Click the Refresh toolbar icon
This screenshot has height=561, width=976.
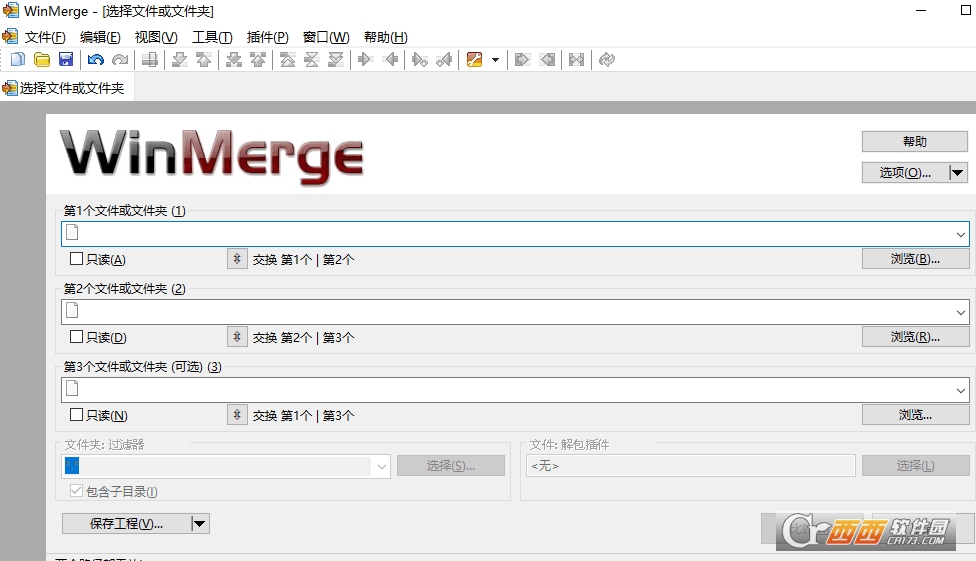(607, 60)
